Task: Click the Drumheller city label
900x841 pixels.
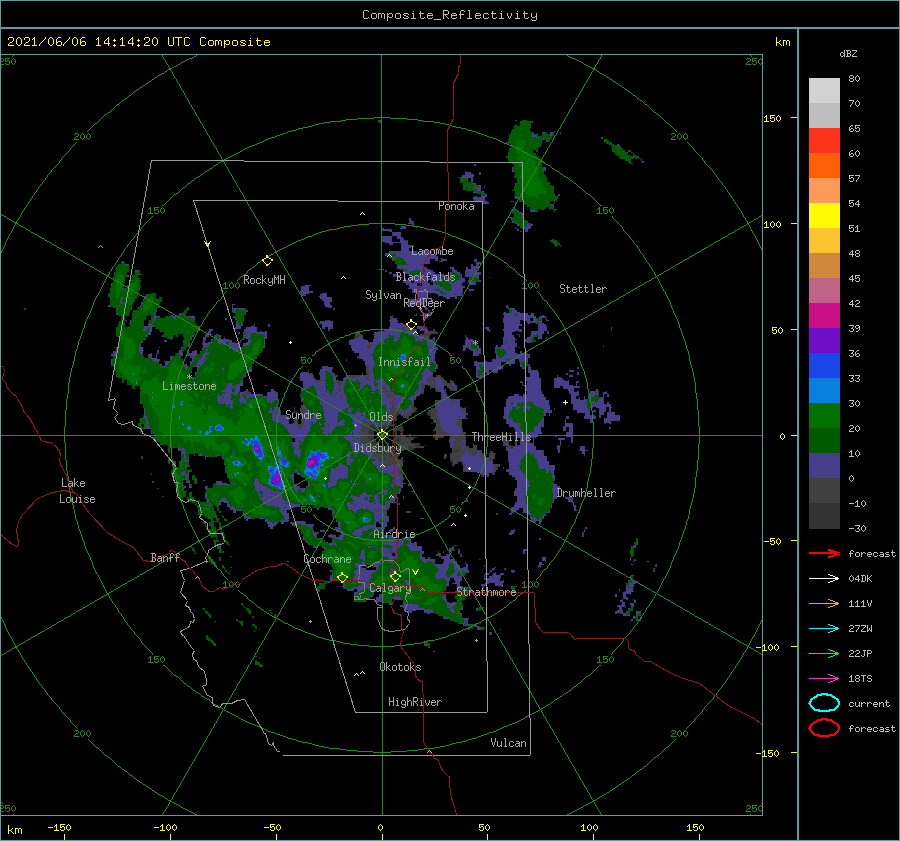Action: coord(586,493)
